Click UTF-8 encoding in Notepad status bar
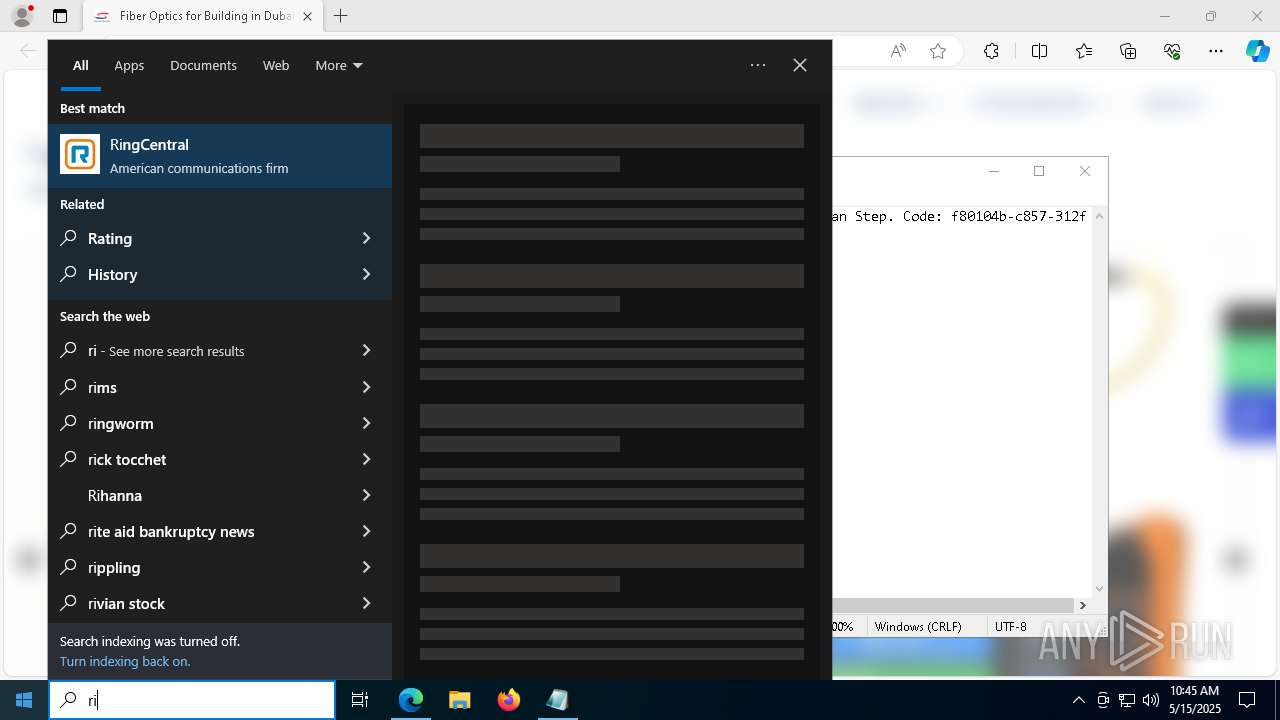 click(1010, 626)
